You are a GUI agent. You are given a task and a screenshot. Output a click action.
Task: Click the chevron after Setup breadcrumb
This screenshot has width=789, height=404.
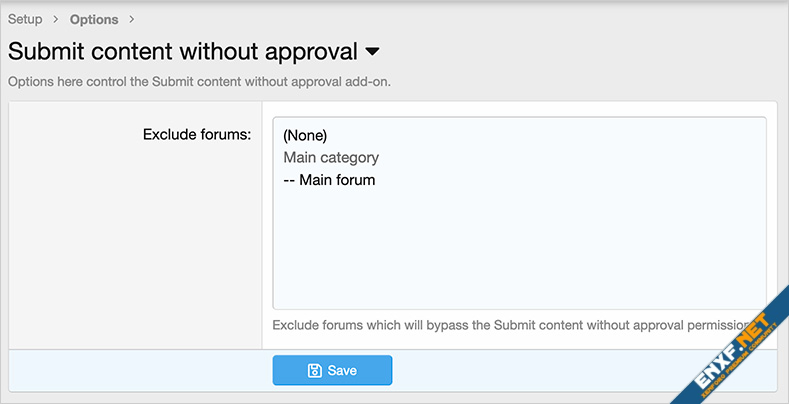tap(56, 19)
